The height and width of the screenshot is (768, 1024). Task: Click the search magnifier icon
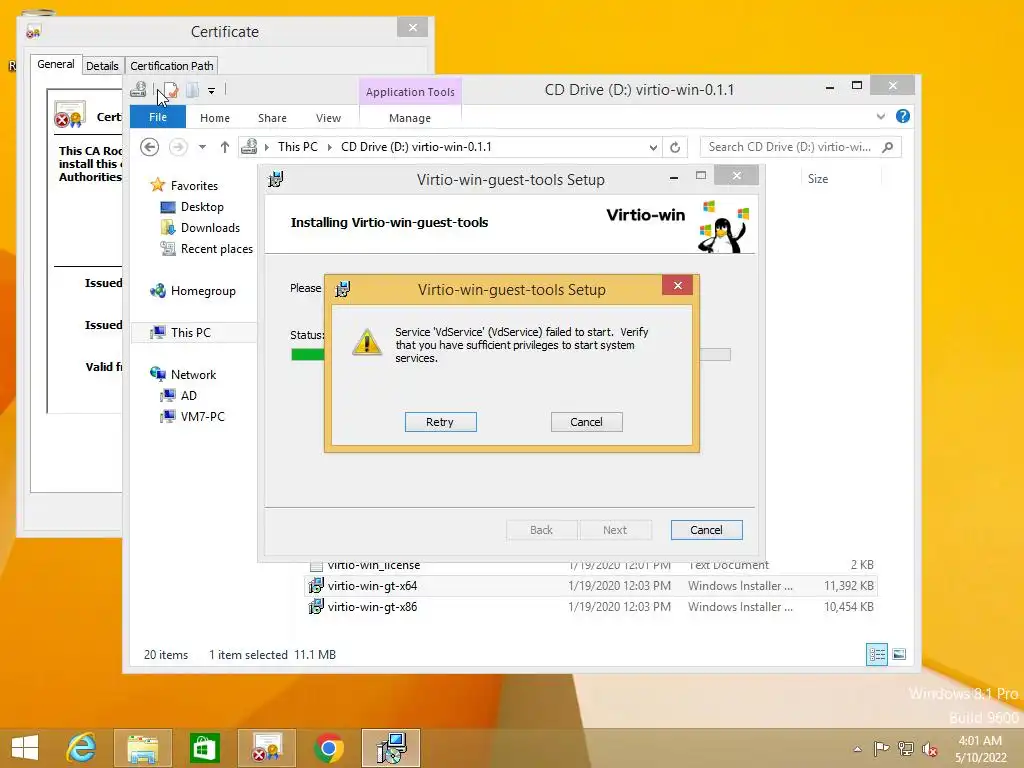(888, 147)
